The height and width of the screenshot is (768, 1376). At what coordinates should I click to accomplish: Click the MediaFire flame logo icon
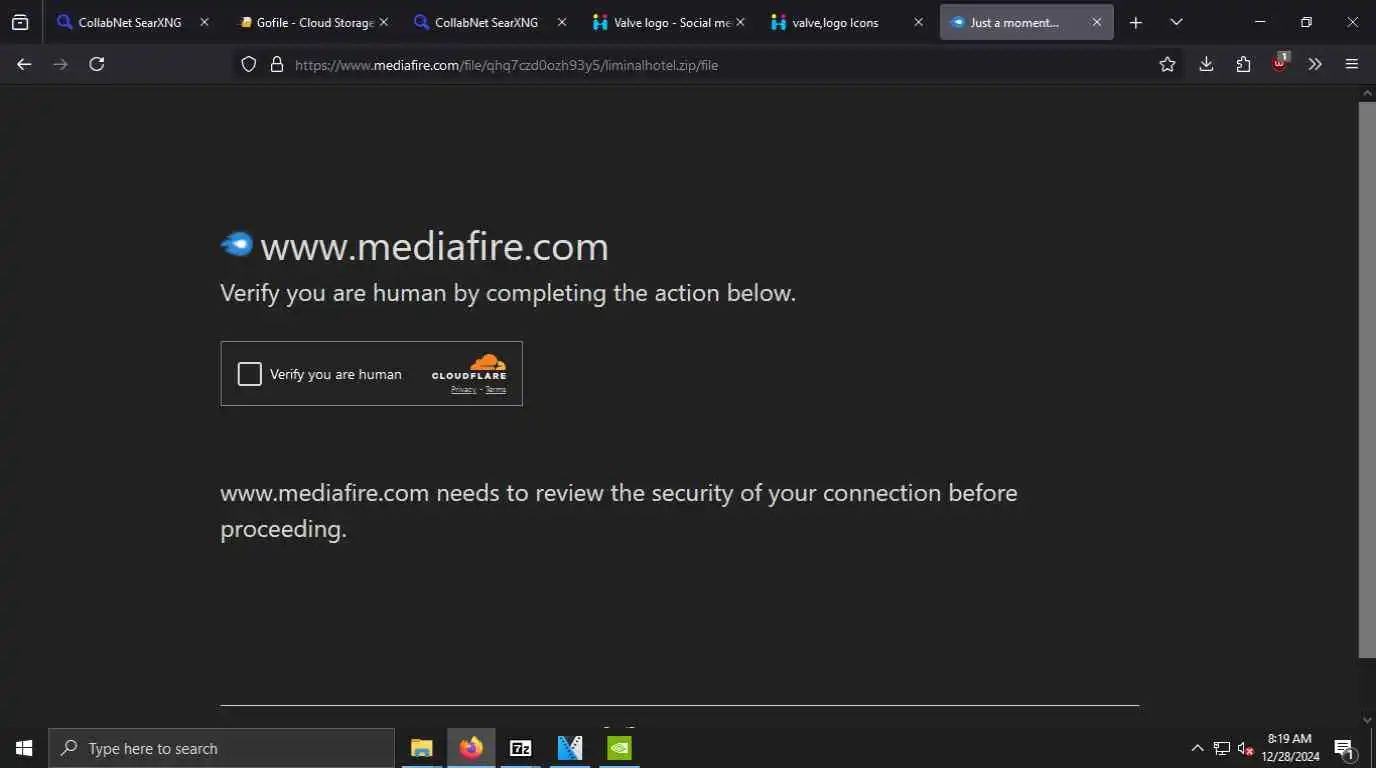pyautogui.click(x=237, y=244)
